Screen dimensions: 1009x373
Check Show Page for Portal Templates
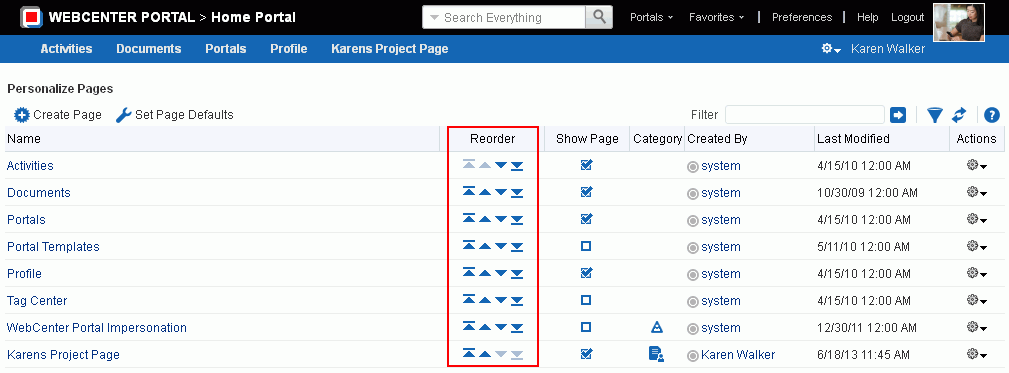coord(586,246)
